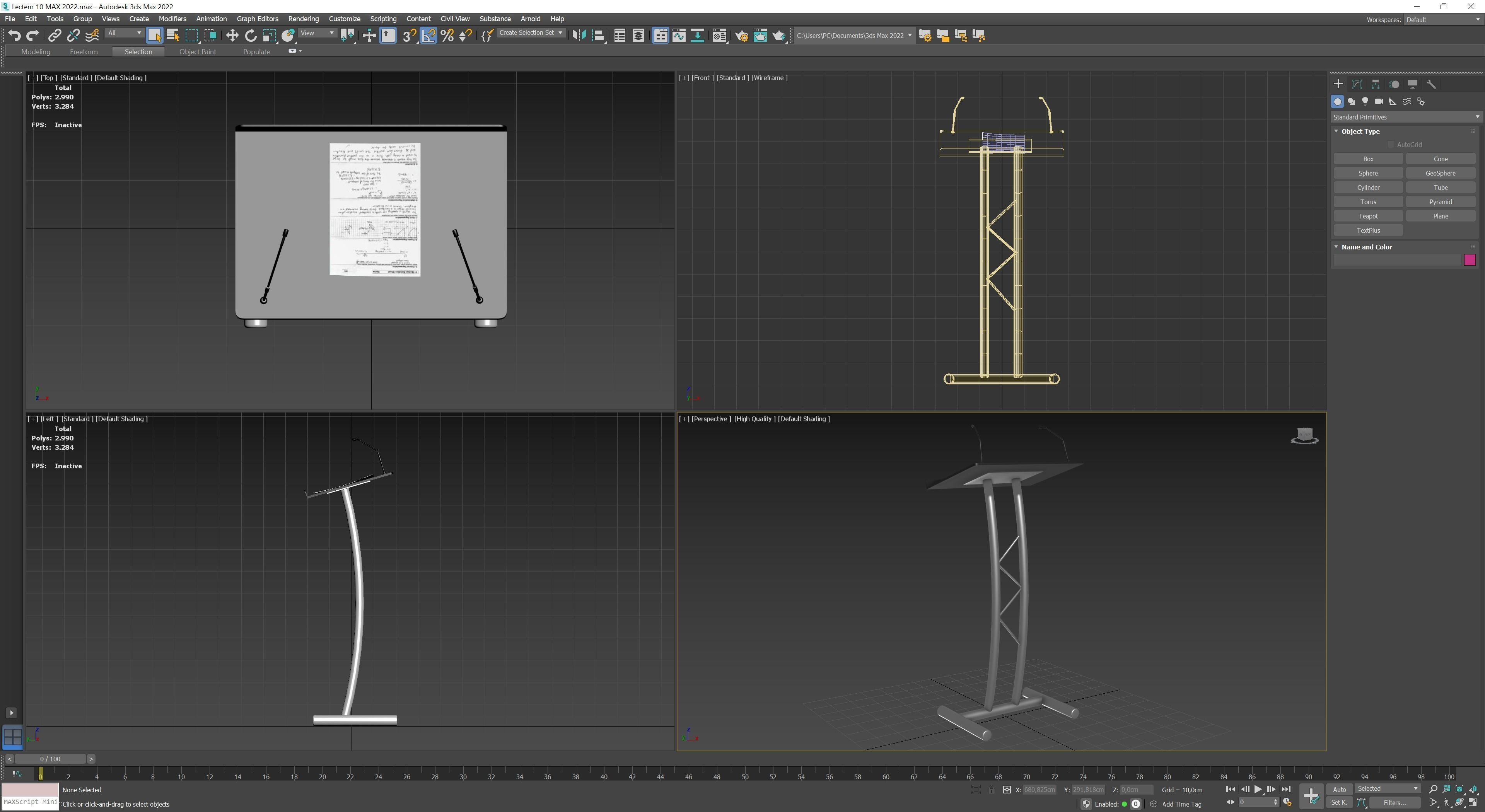The image size is (1485, 812).
Task: Click the Zoom Extents All navigation icon
Action: click(x=1473, y=790)
